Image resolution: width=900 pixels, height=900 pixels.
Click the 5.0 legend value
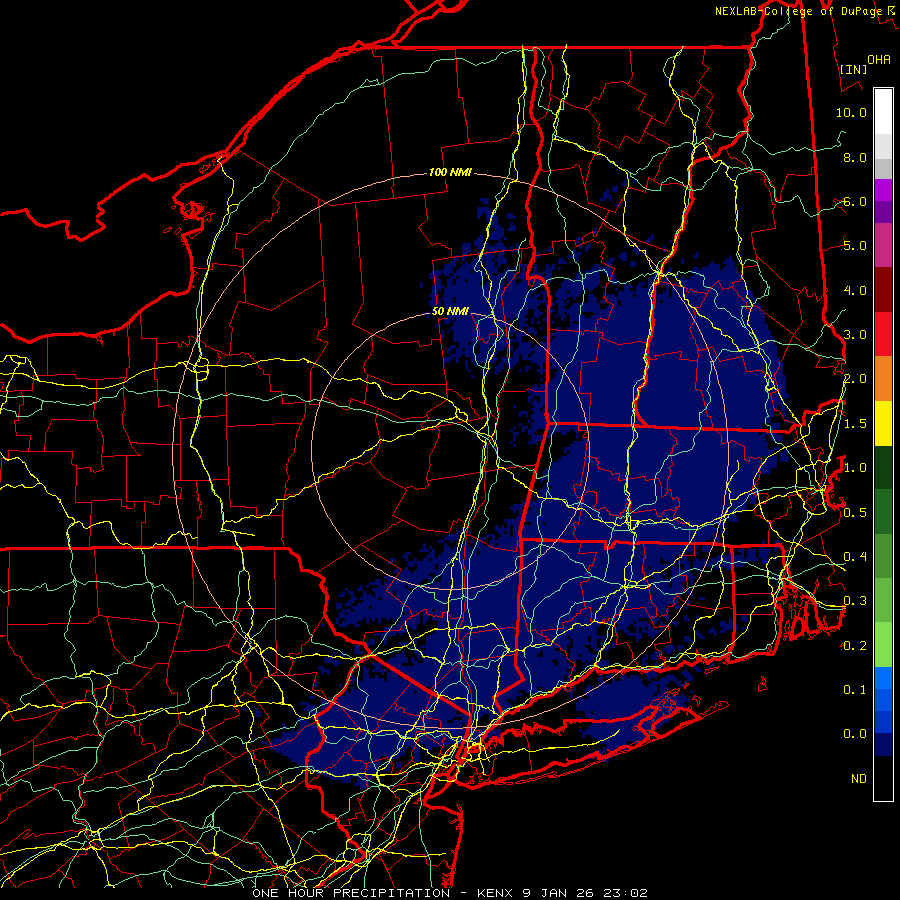pos(855,246)
